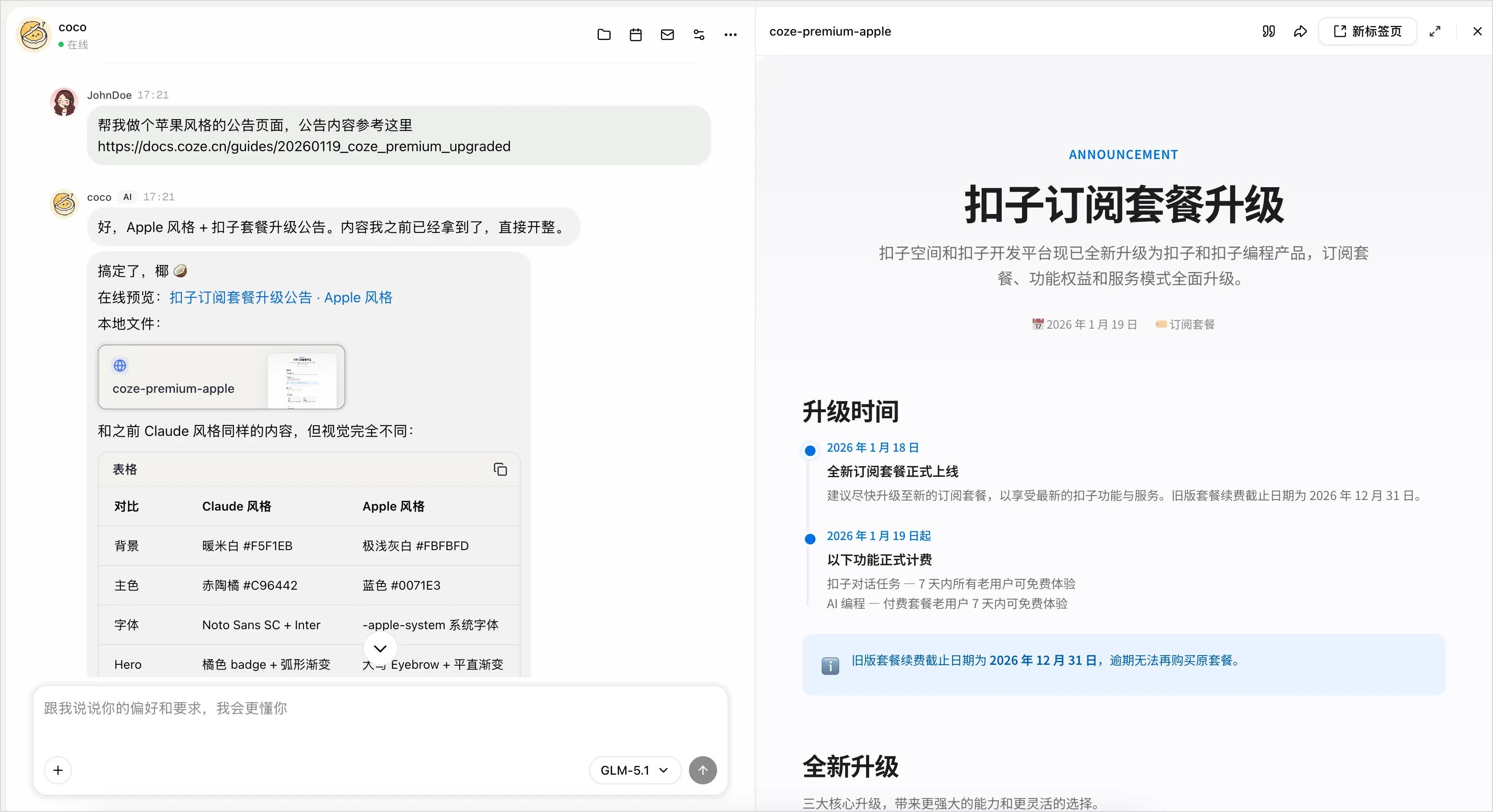Click the scroll-to-bottom chevron button
This screenshot has width=1493, height=812.
380,648
